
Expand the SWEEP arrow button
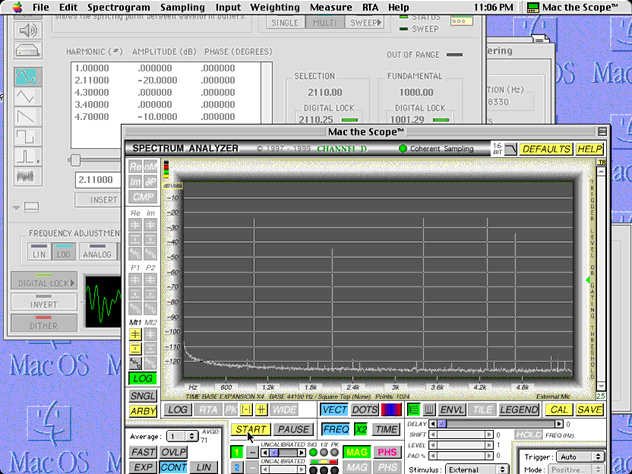tap(366, 23)
